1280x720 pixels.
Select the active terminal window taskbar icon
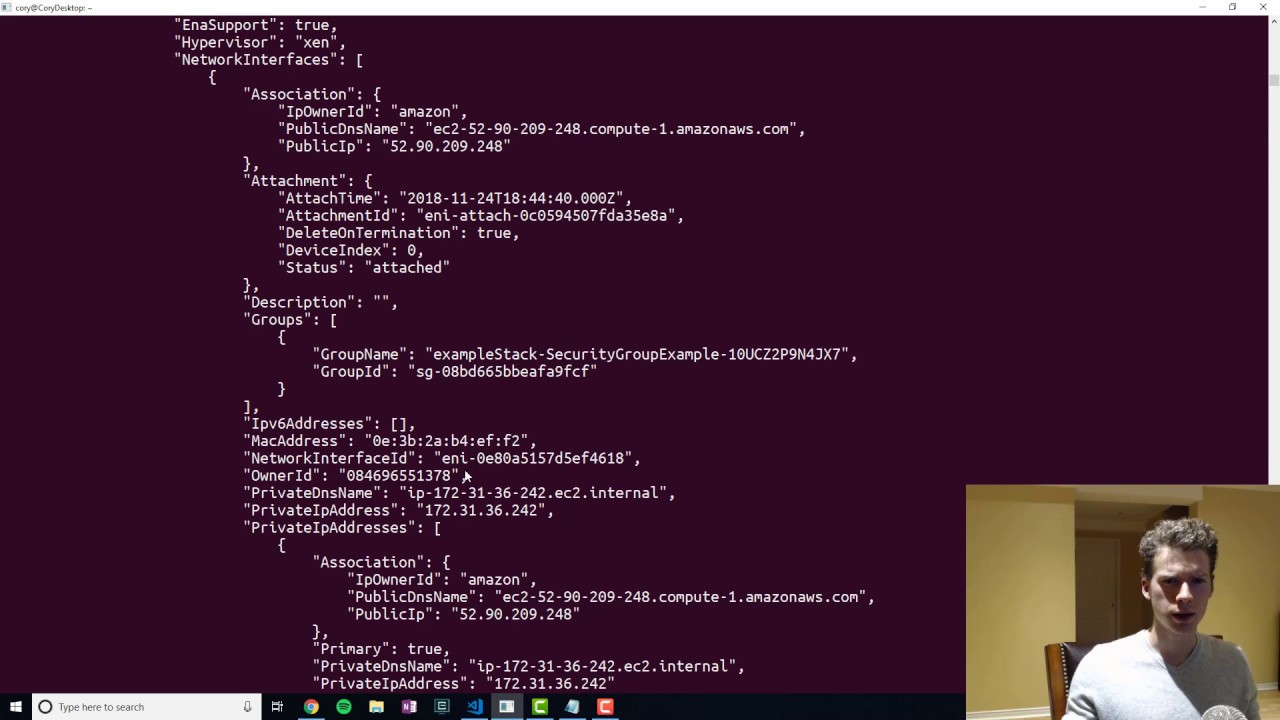(x=507, y=707)
